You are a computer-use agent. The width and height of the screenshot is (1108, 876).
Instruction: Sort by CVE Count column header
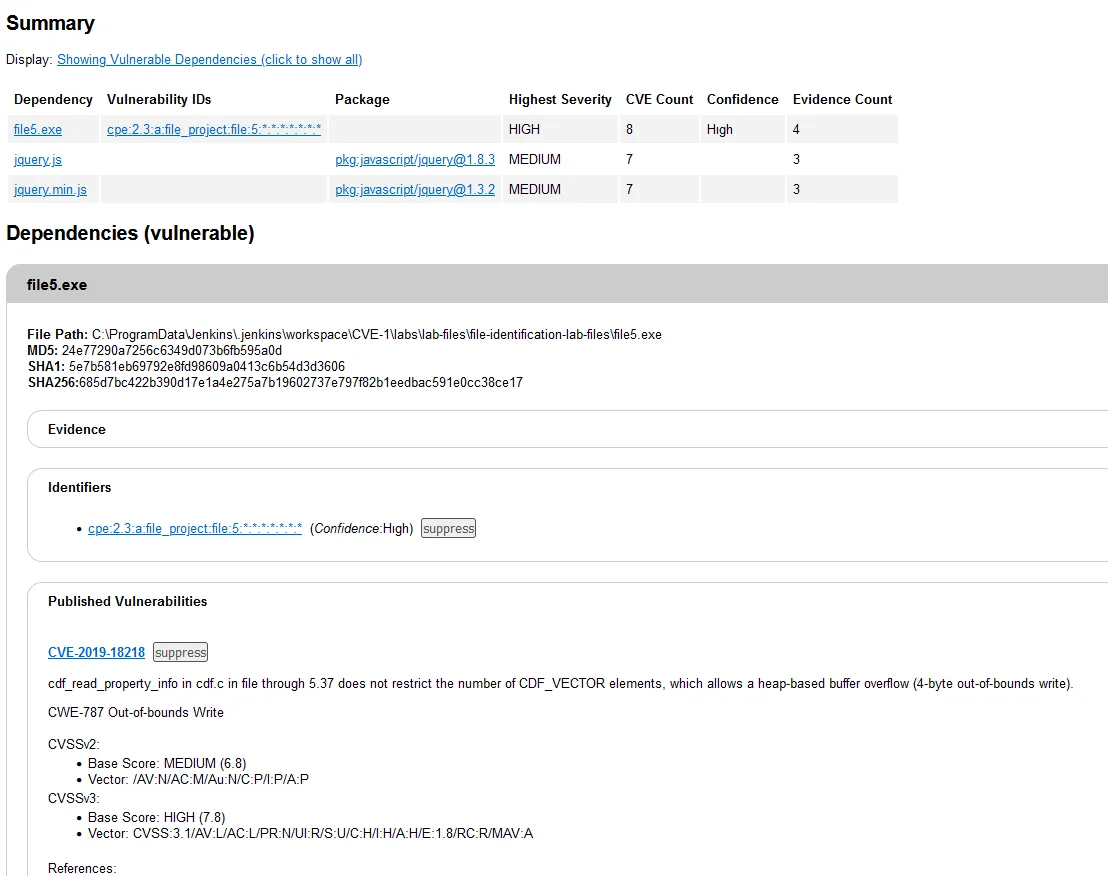[x=659, y=100]
